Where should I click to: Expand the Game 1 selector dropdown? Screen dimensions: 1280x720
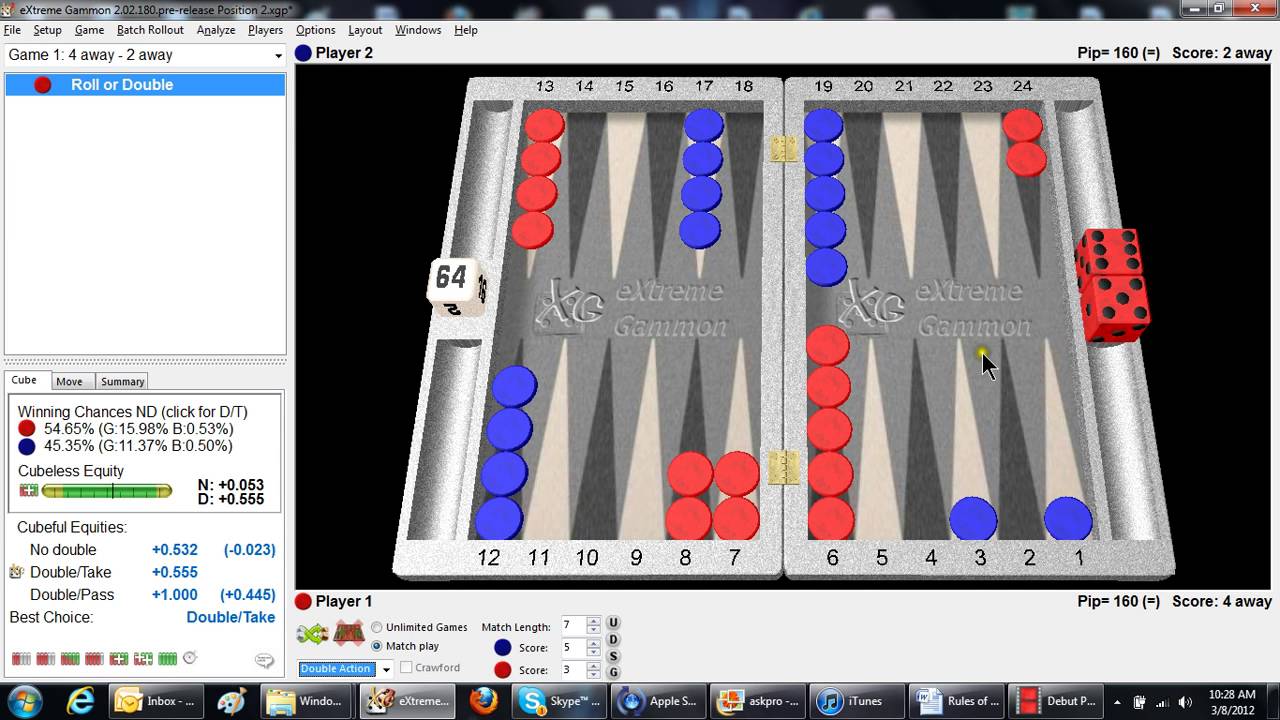pos(278,56)
